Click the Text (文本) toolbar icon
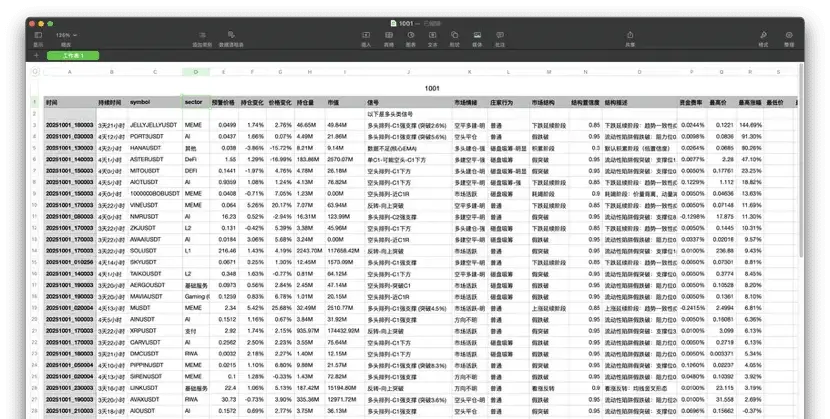 tap(432, 35)
